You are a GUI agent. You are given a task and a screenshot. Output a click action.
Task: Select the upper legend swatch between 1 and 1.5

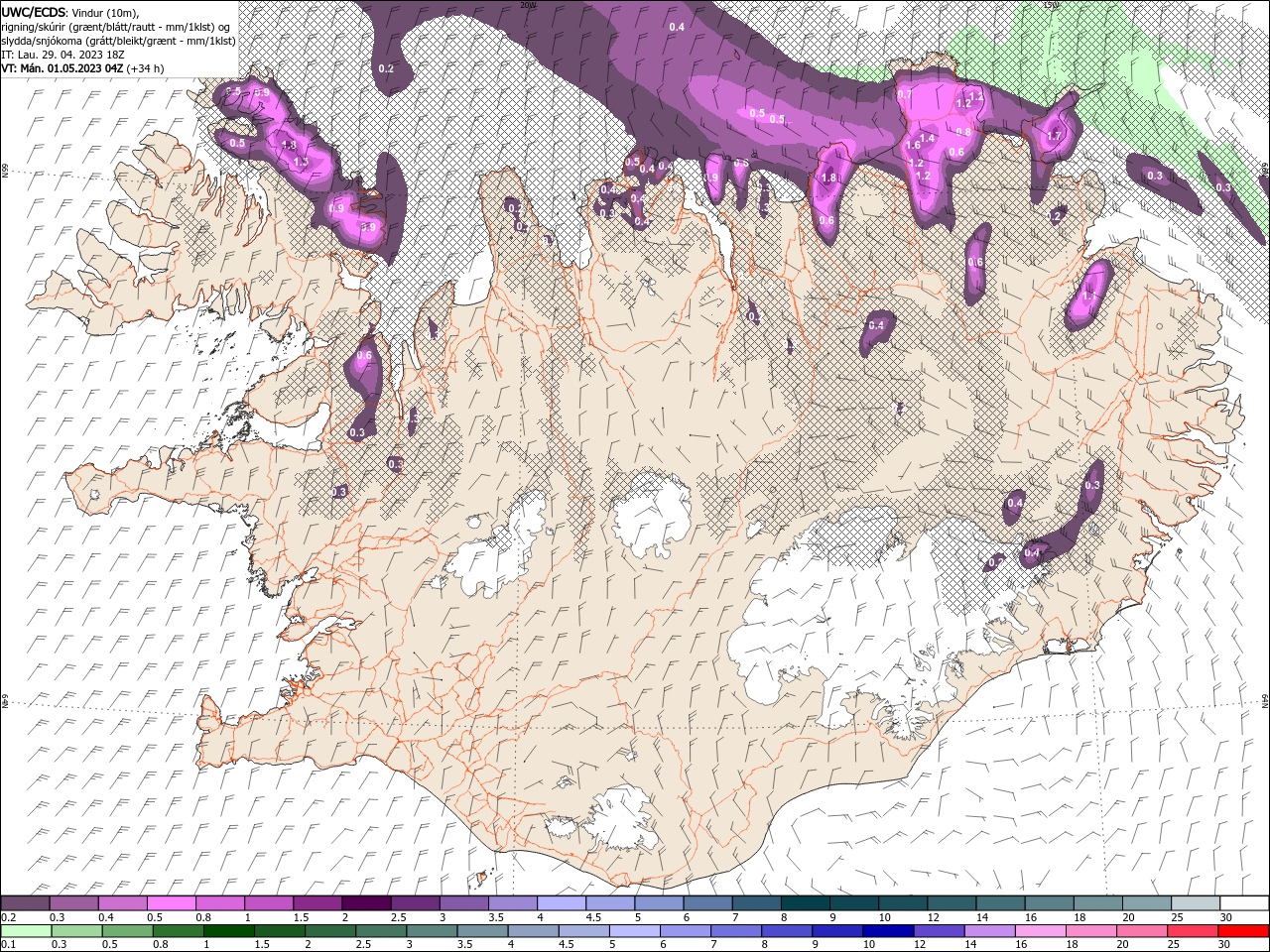pos(269,903)
